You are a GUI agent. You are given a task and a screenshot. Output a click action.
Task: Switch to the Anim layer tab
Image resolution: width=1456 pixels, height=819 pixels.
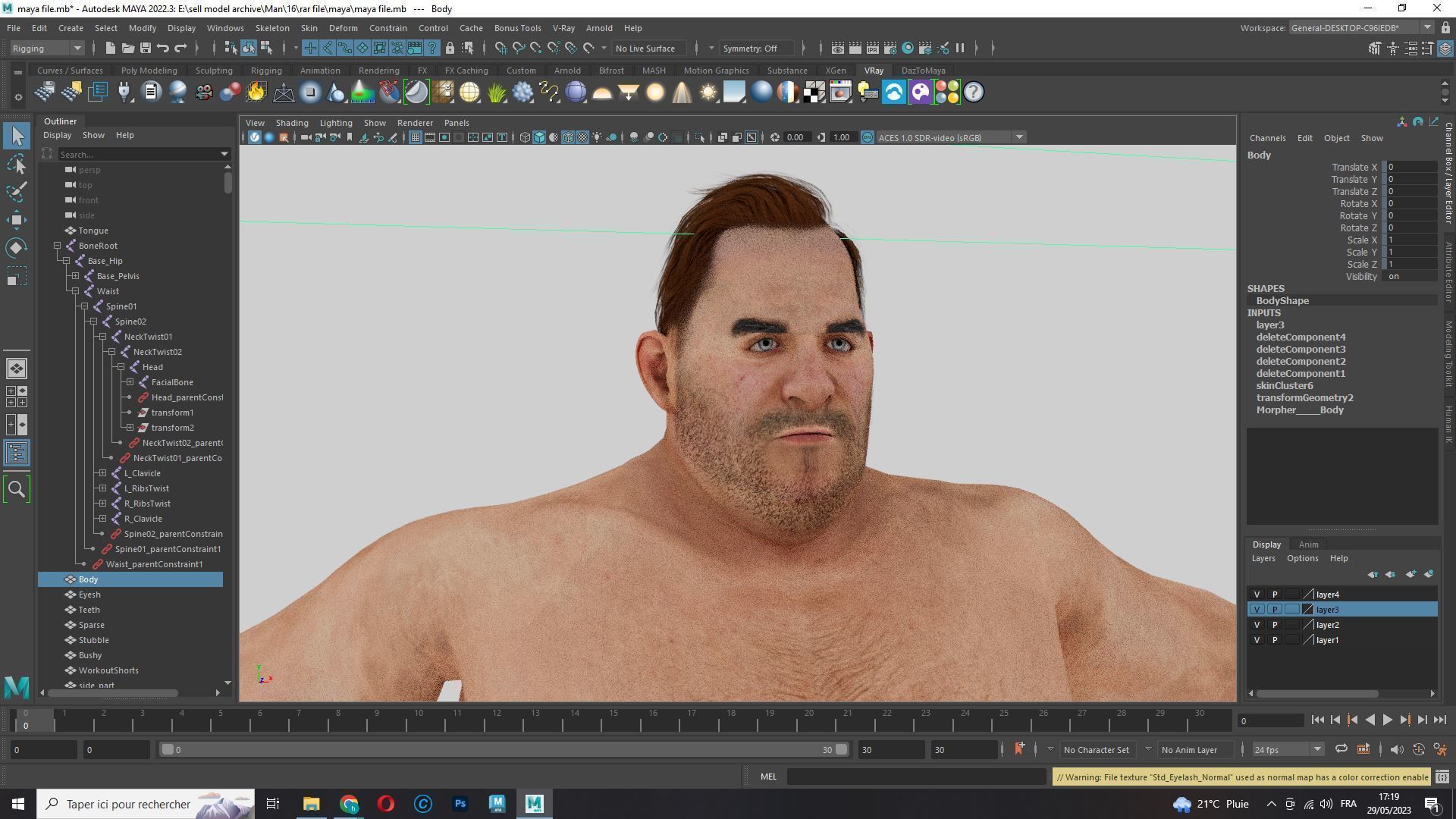[x=1308, y=544]
